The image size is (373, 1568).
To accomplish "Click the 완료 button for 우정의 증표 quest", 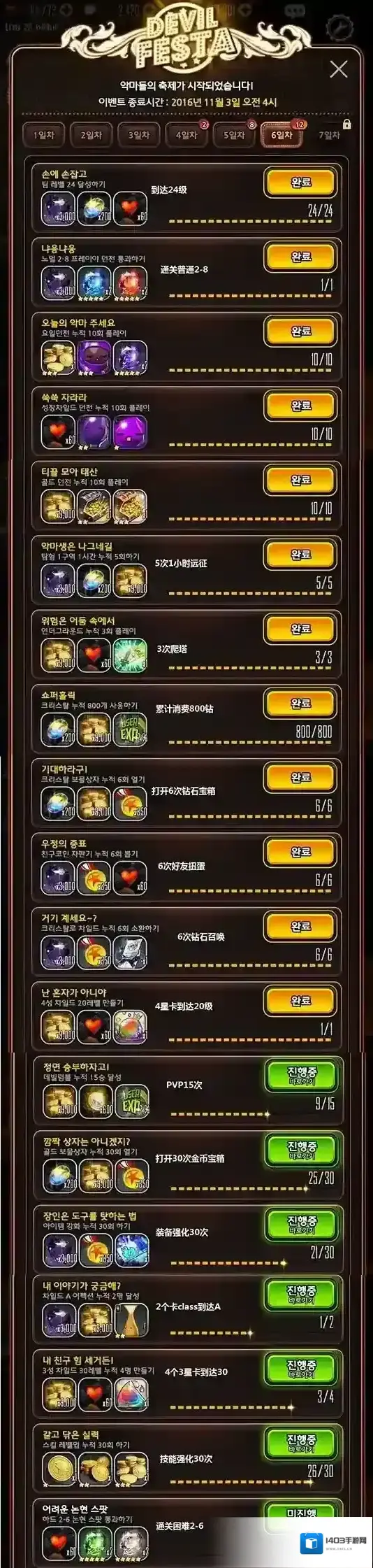I will [300, 852].
